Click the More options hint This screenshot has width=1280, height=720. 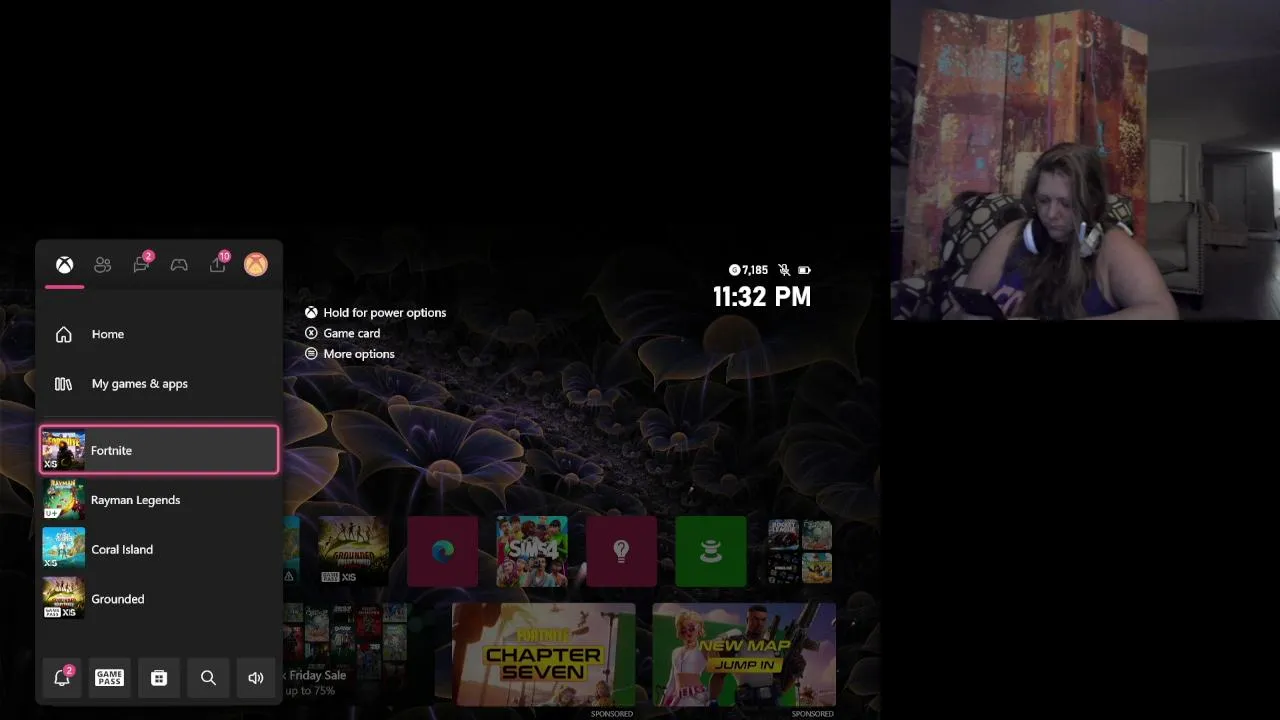tap(349, 354)
